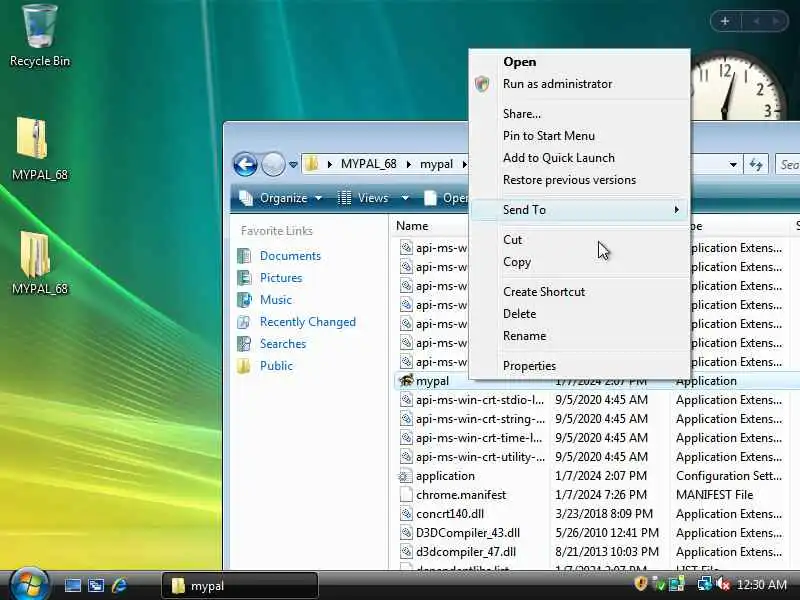Click the Explorer Search box
This screenshot has width=800, height=600.
tap(787, 164)
